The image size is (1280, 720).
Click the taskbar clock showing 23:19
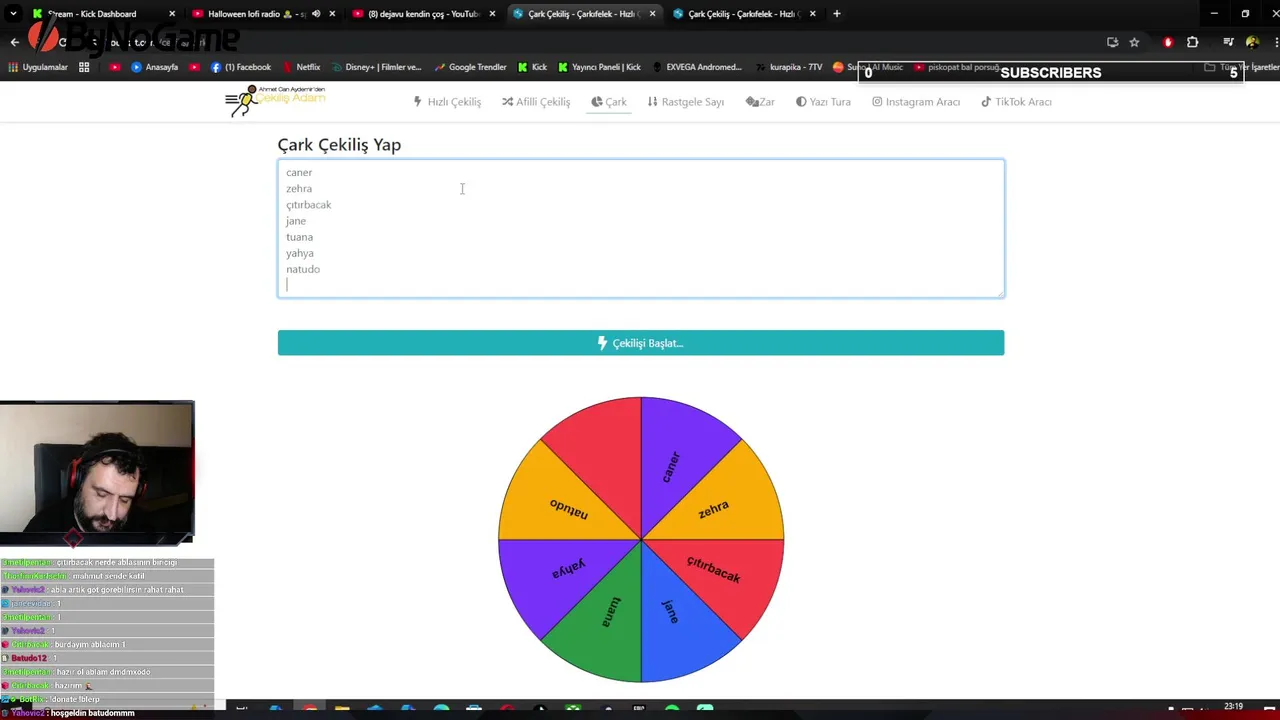point(1233,707)
